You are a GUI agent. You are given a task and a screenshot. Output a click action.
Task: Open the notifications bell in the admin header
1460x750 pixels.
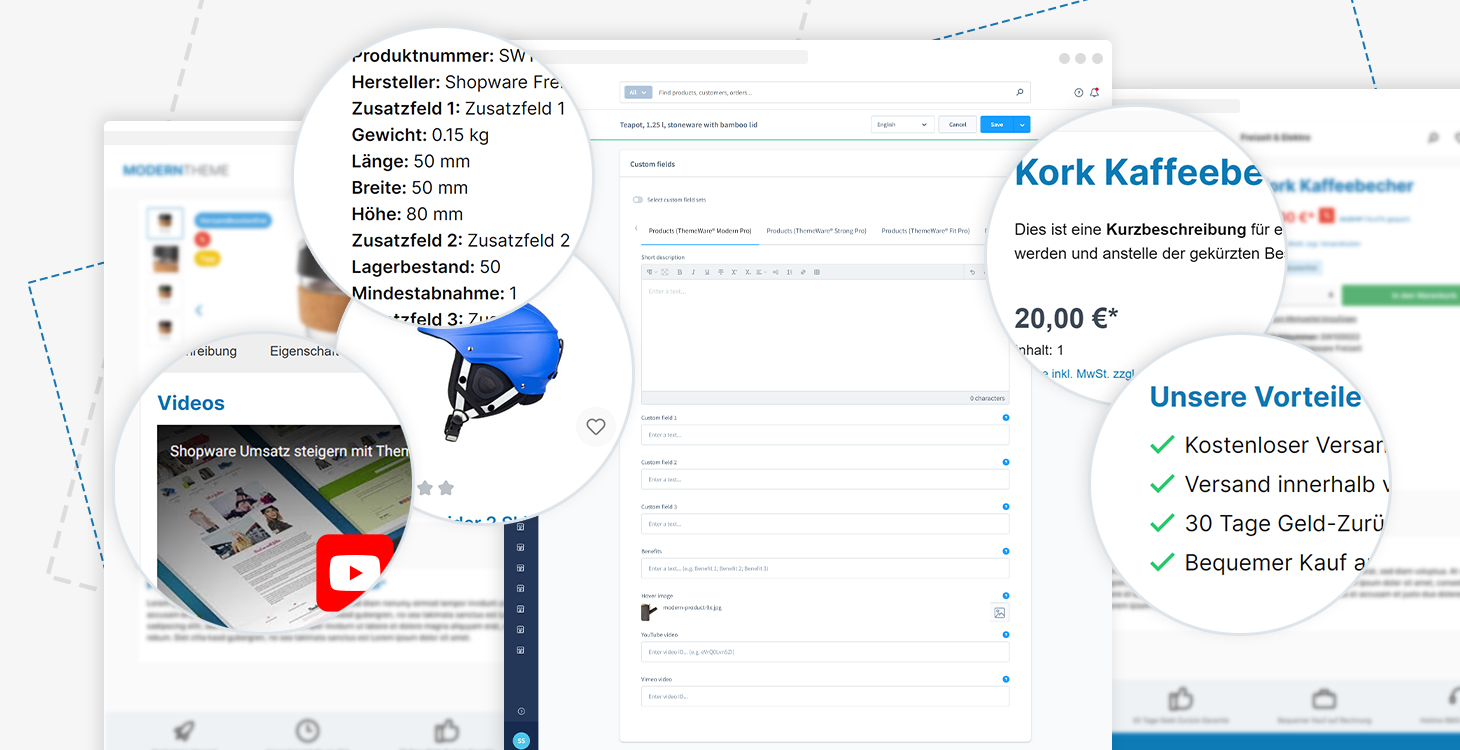click(x=1094, y=92)
